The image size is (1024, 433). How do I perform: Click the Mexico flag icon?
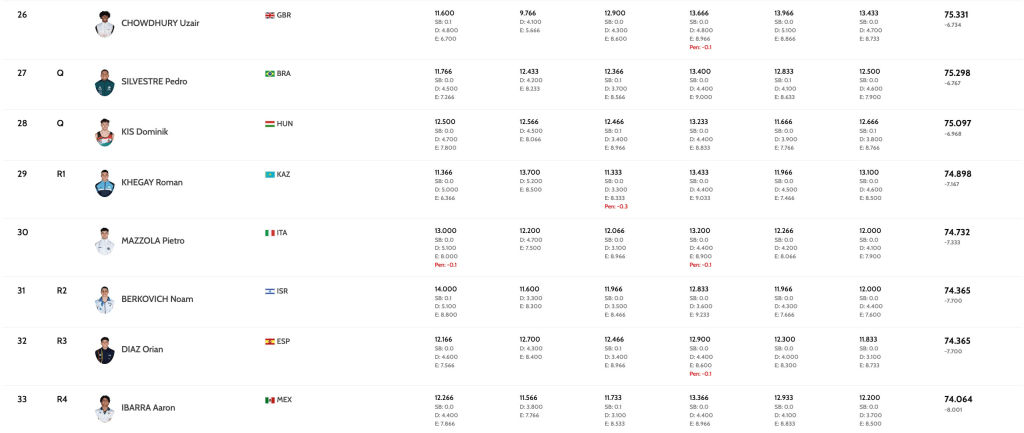click(269, 400)
